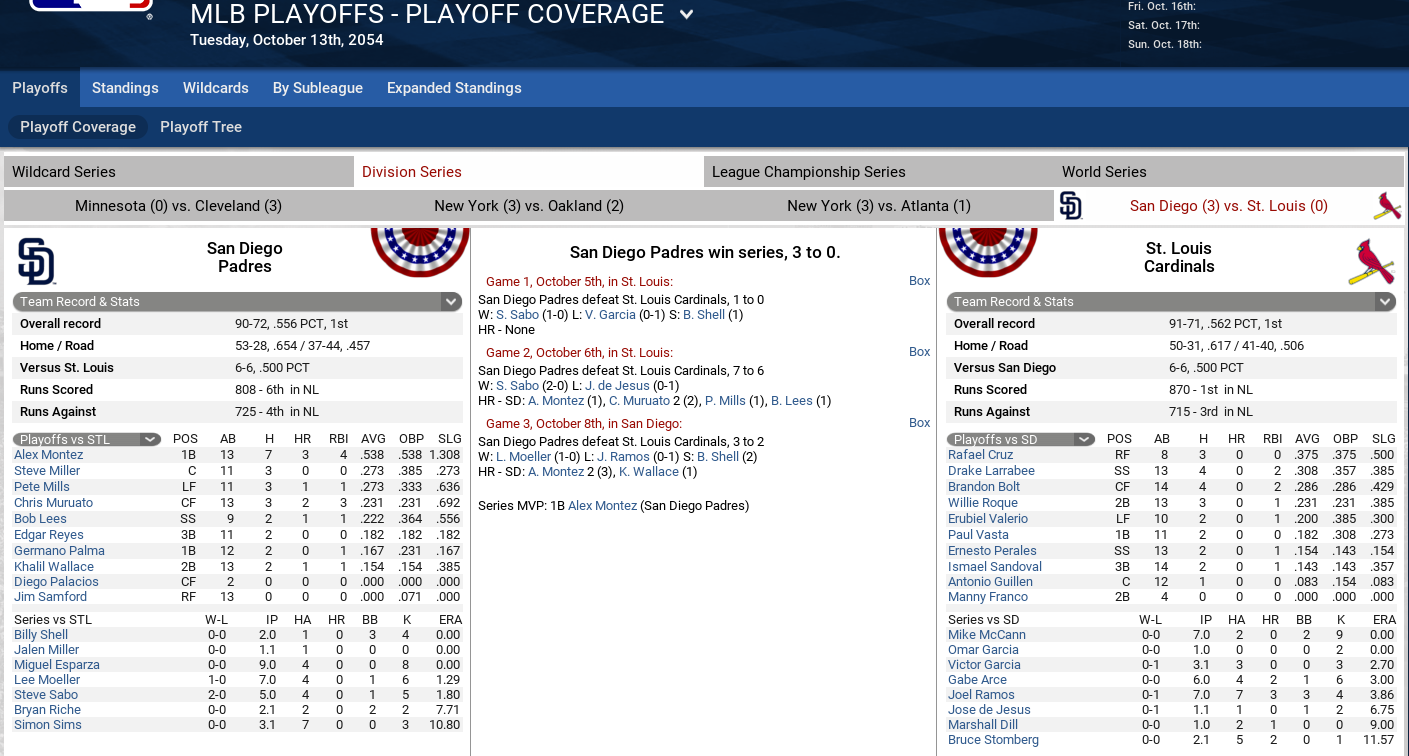This screenshot has height=756, width=1409.
Task: Click patriotic bunting above Cardinals panel
Action: pyautogui.click(x=988, y=249)
